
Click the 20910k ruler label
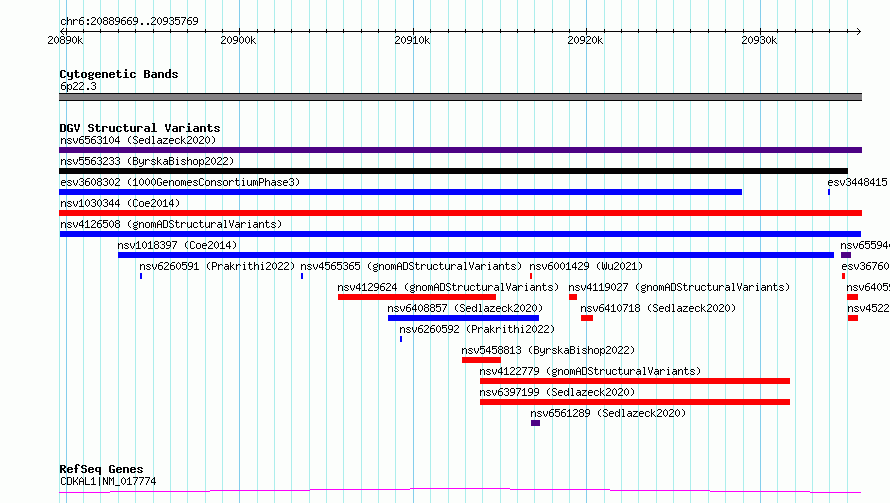tap(412, 40)
